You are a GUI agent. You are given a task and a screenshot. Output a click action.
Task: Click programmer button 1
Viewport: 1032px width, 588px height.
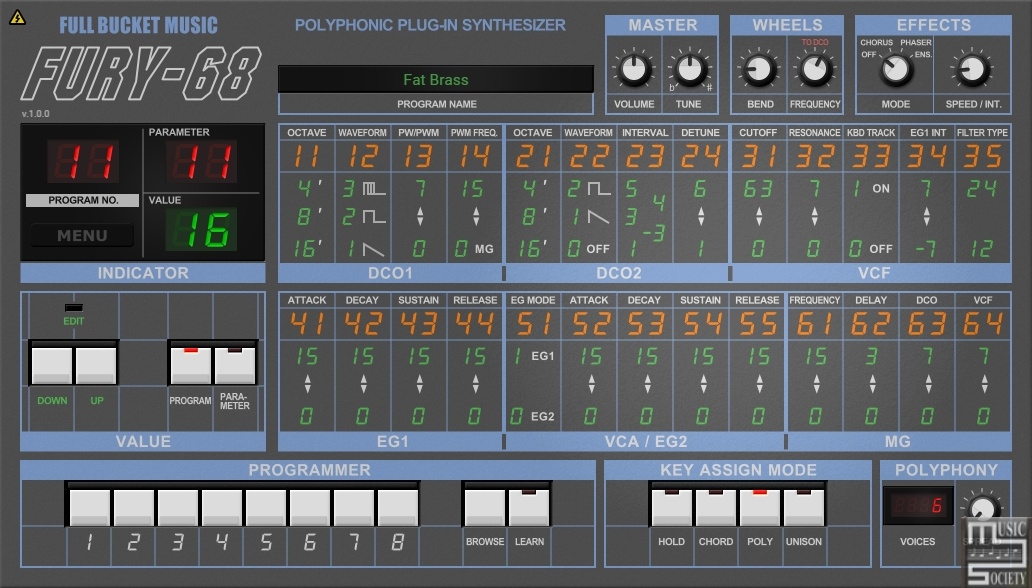click(90, 507)
